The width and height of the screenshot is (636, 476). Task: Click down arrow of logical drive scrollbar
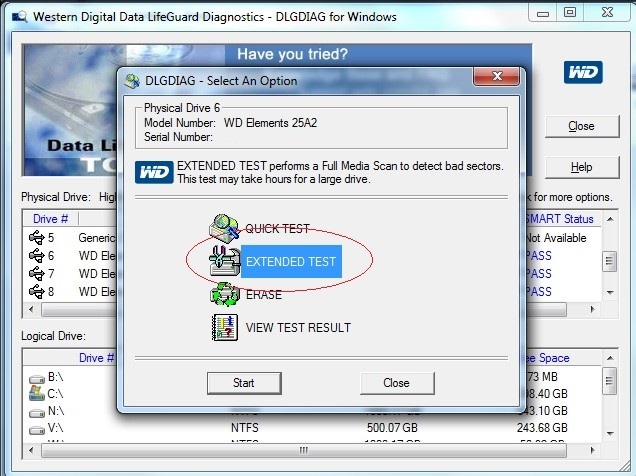[x=610, y=433]
